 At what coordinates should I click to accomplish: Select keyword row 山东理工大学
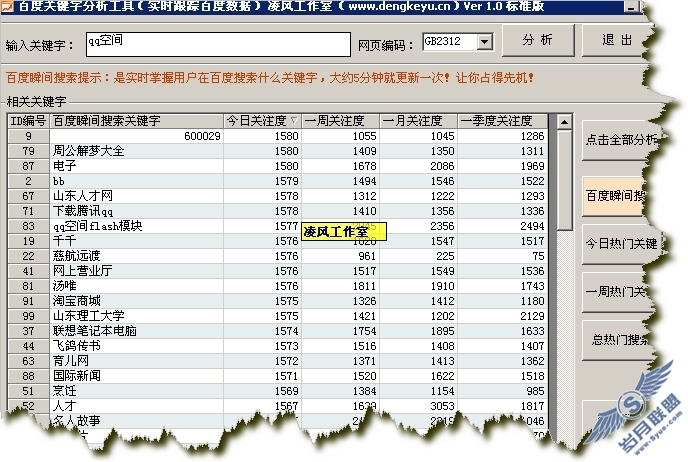tap(277, 316)
